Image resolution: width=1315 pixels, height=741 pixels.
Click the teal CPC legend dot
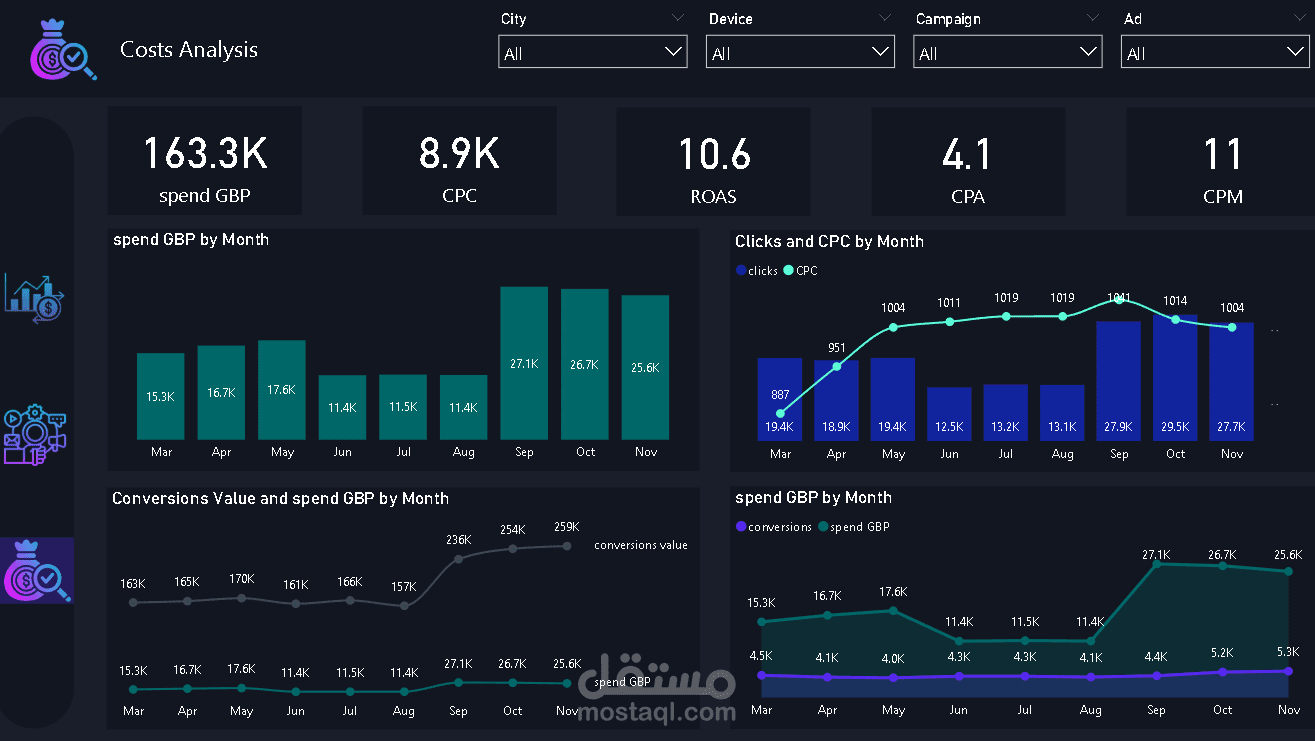pyautogui.click(x=790, y=270)
